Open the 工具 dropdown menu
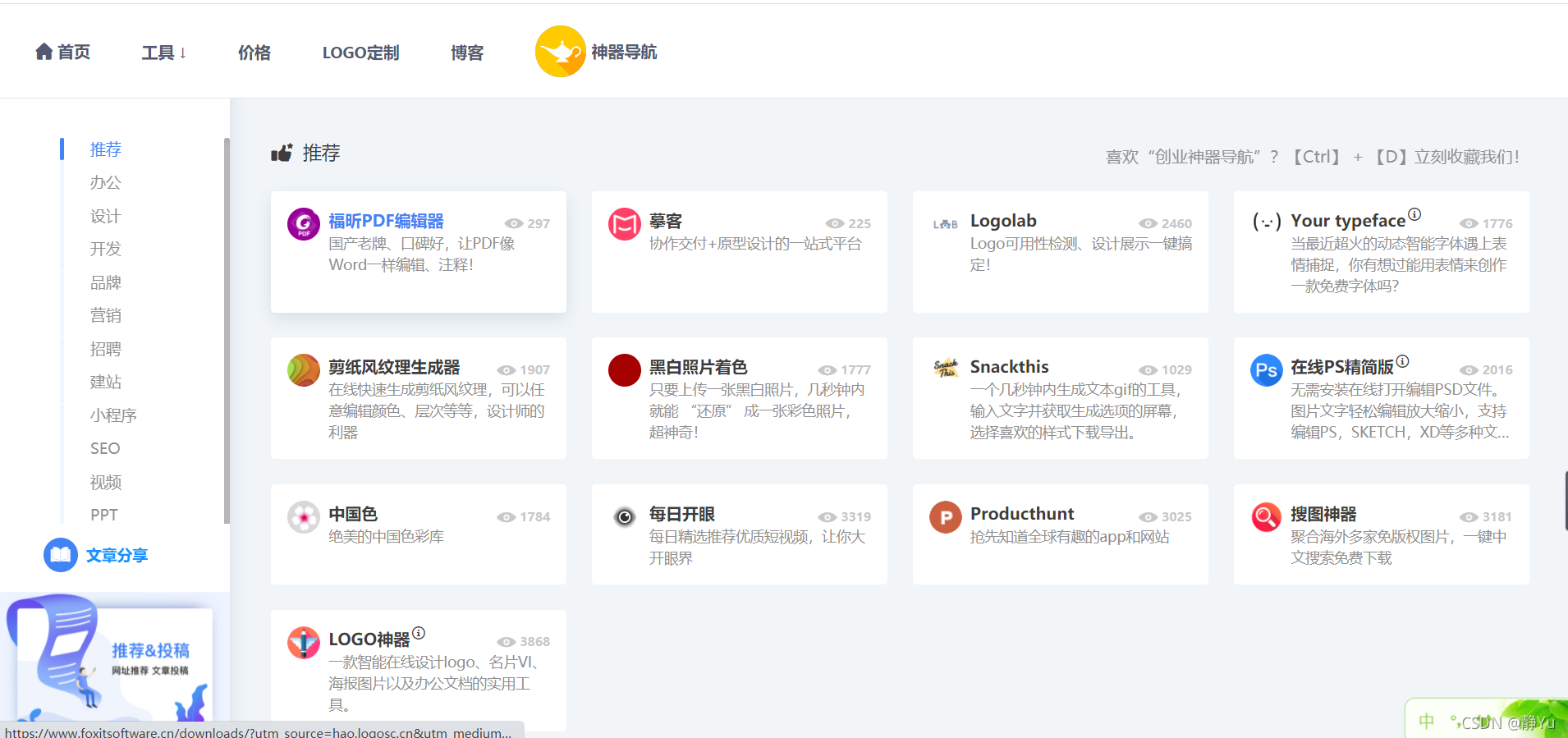This screenshot has width=1568, height=738. [x=164, y=53]
